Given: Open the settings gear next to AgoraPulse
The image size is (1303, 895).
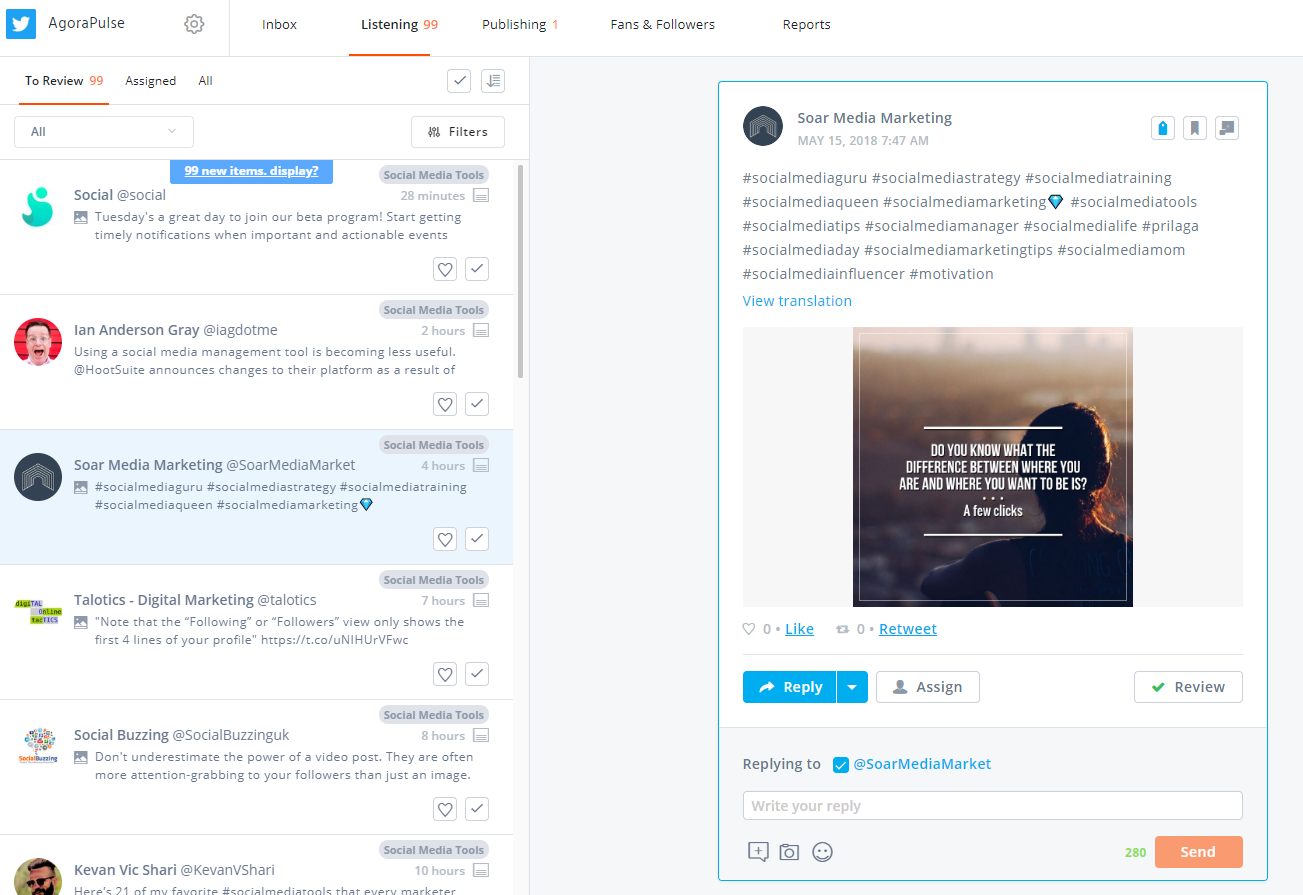Looking at the screenshot, I should [x=194, y=24].
